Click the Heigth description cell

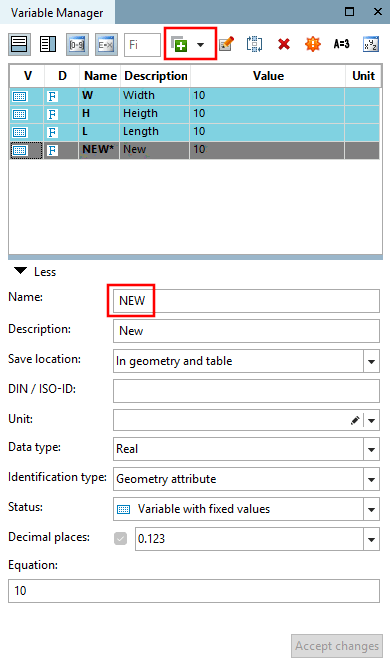coord(155,114)
